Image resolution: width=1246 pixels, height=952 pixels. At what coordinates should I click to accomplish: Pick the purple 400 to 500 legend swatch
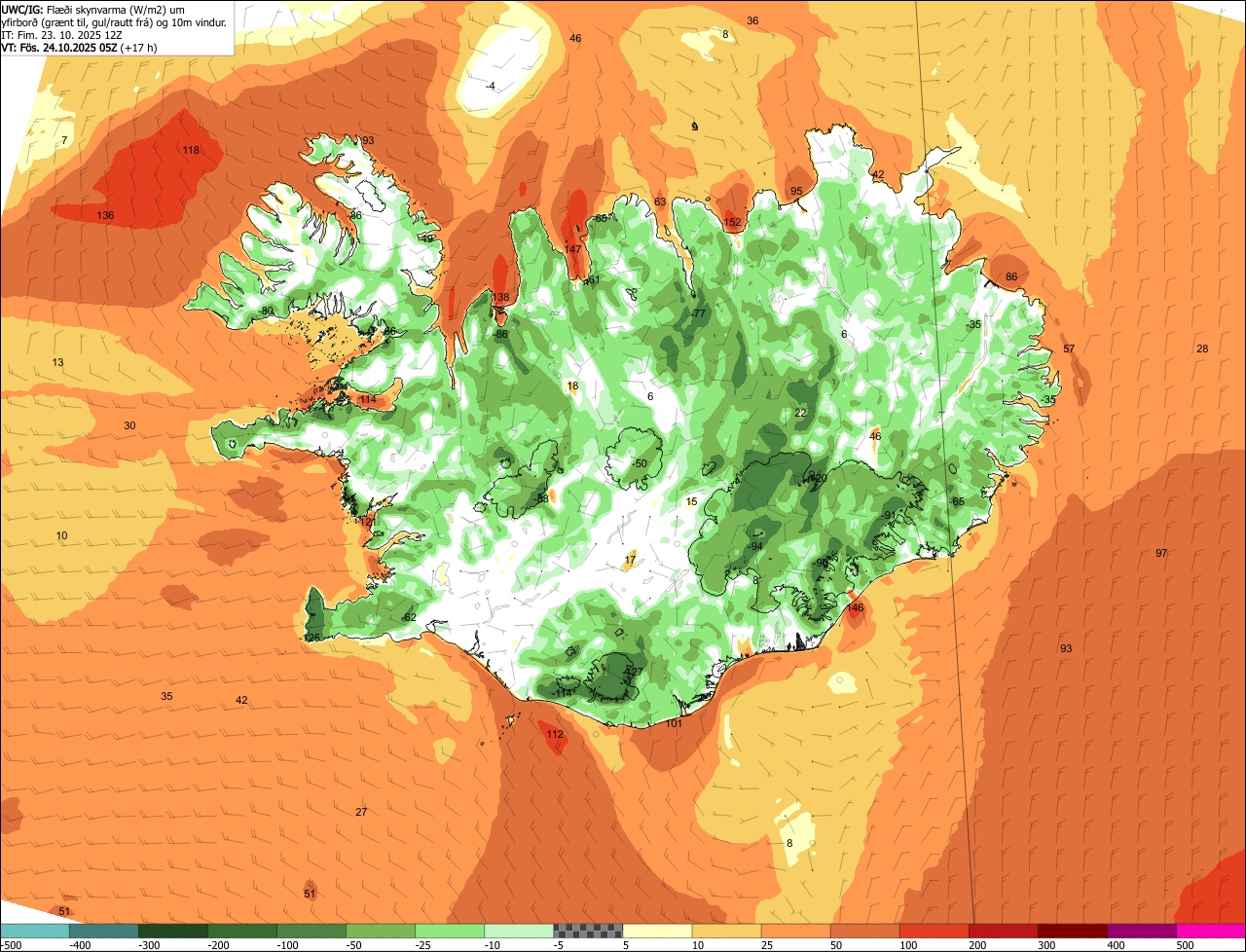coord(1141,931)
